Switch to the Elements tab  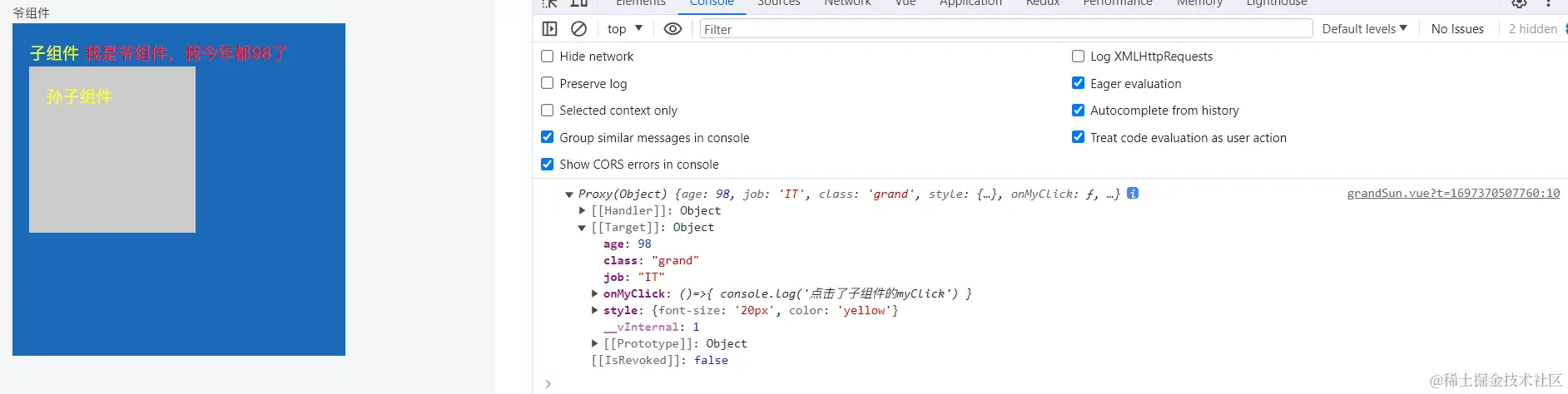click(641, 2)
